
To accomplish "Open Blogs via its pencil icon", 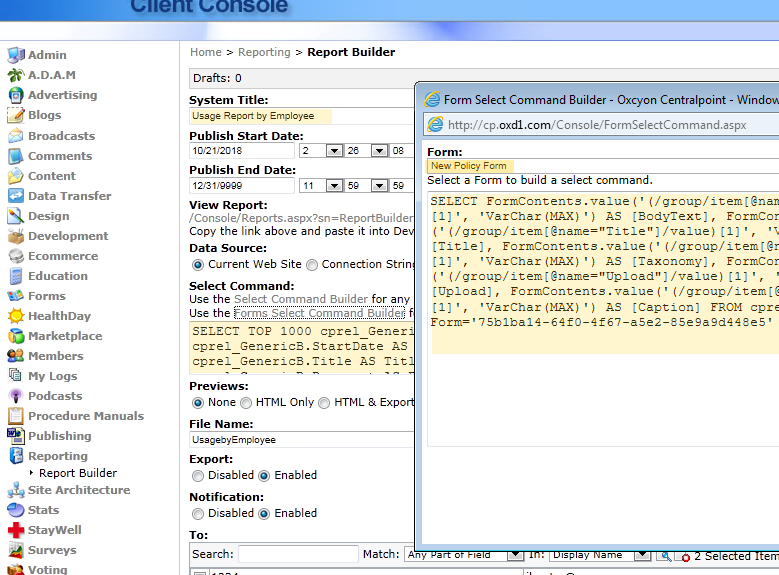I will click(15, 115).
